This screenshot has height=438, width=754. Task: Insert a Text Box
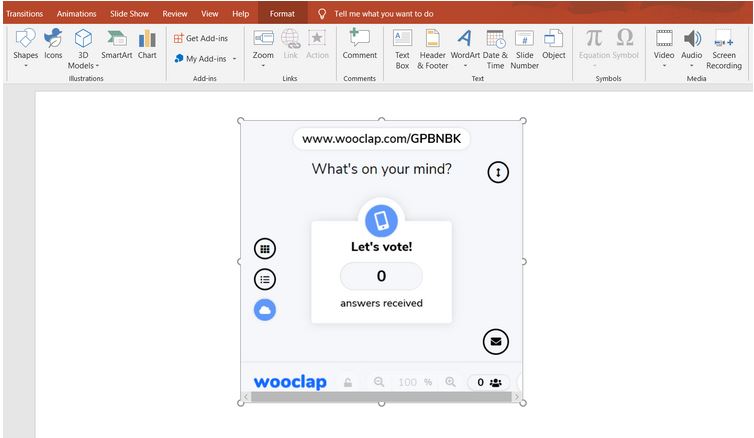tap(402, 49)
